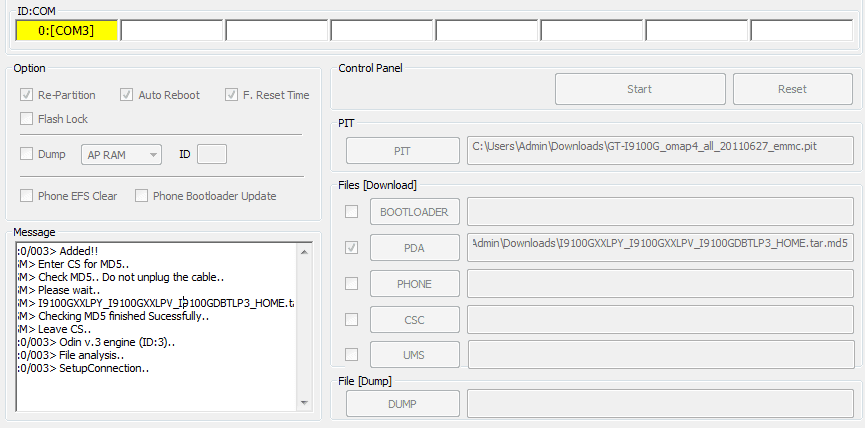Click the BOOTLOADER file path field

coord(660,212)
